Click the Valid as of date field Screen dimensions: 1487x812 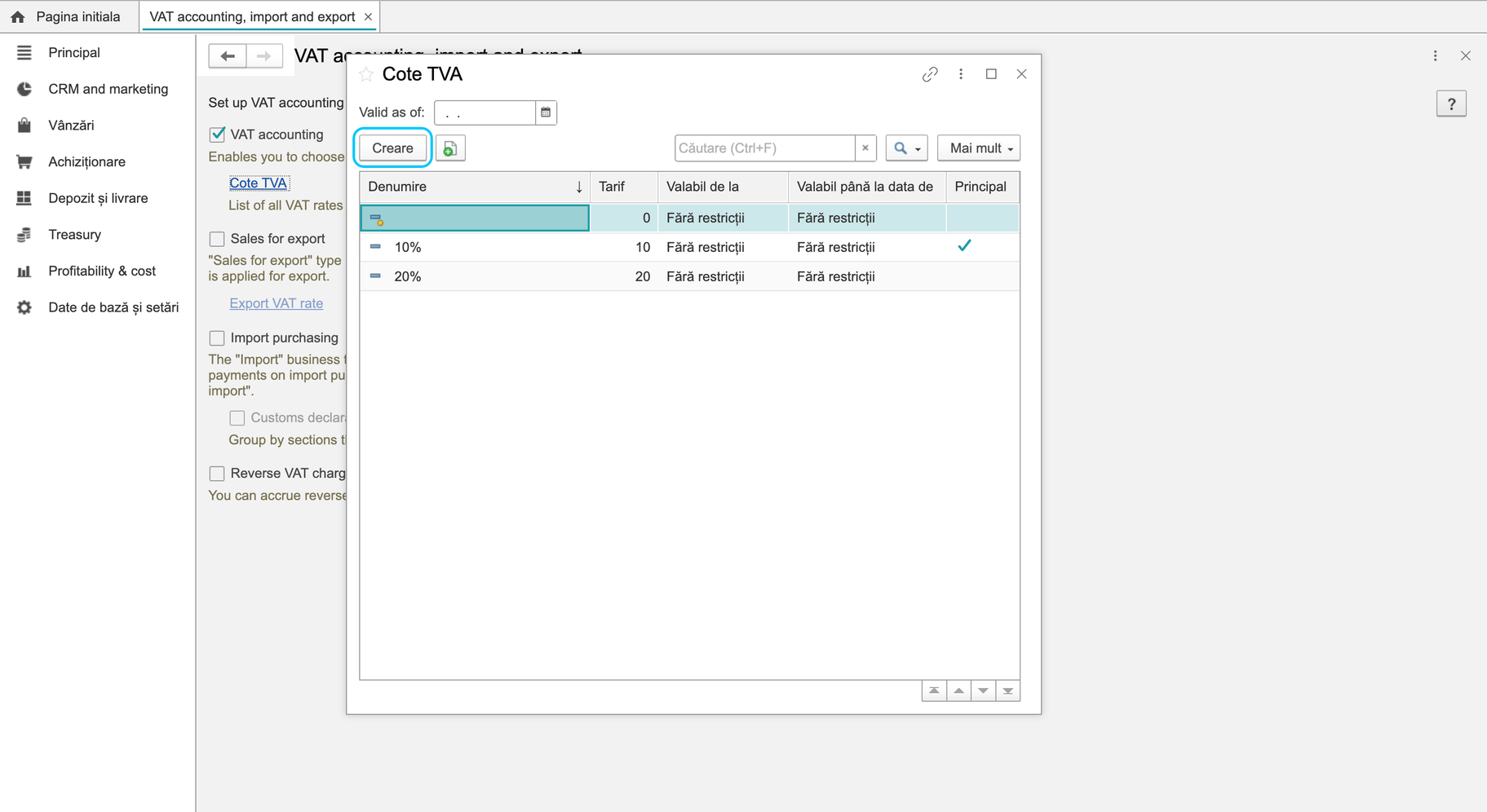(x=485, y=113)
